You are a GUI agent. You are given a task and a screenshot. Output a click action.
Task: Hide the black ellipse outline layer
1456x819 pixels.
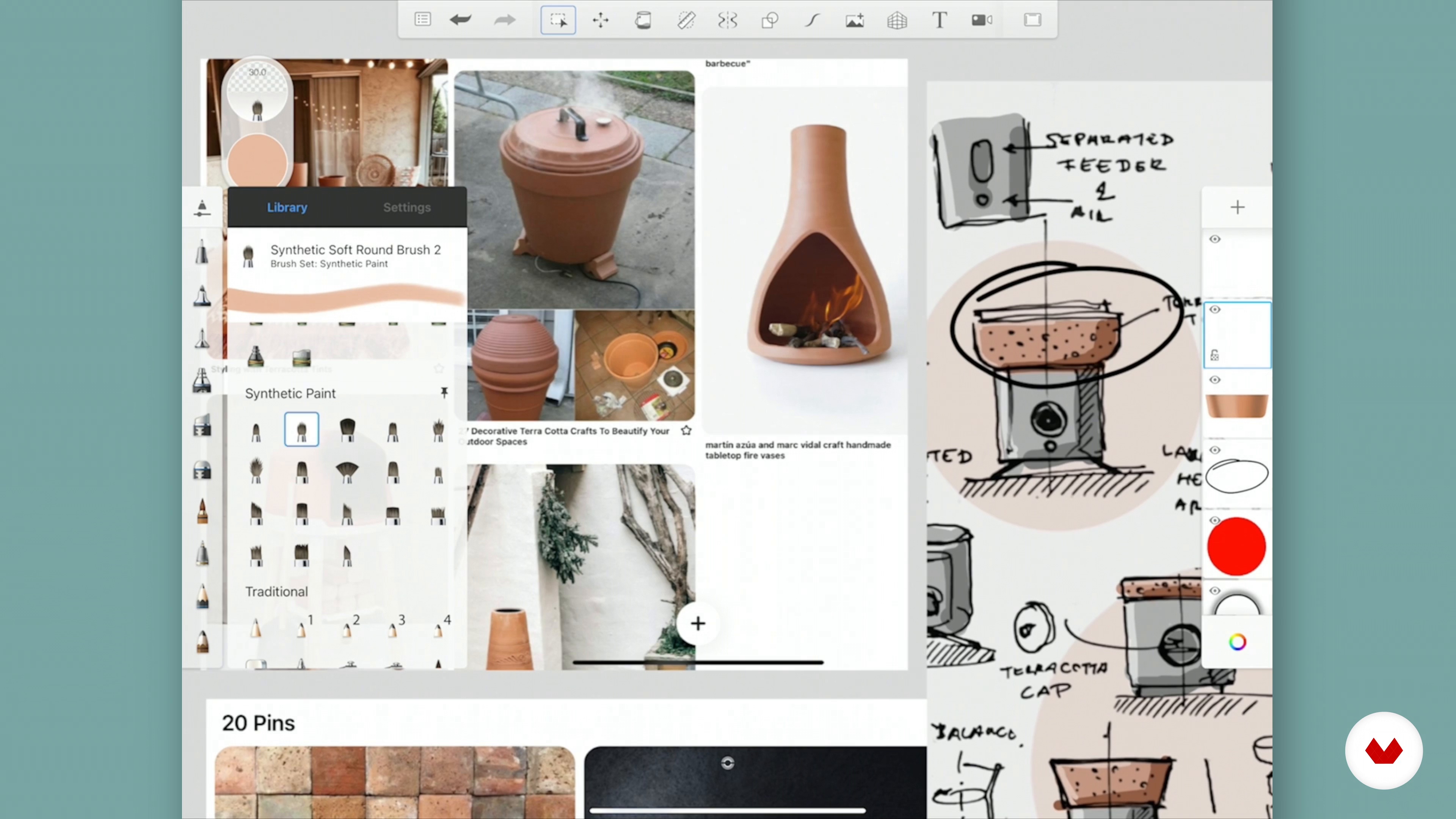coord(1214,450)
